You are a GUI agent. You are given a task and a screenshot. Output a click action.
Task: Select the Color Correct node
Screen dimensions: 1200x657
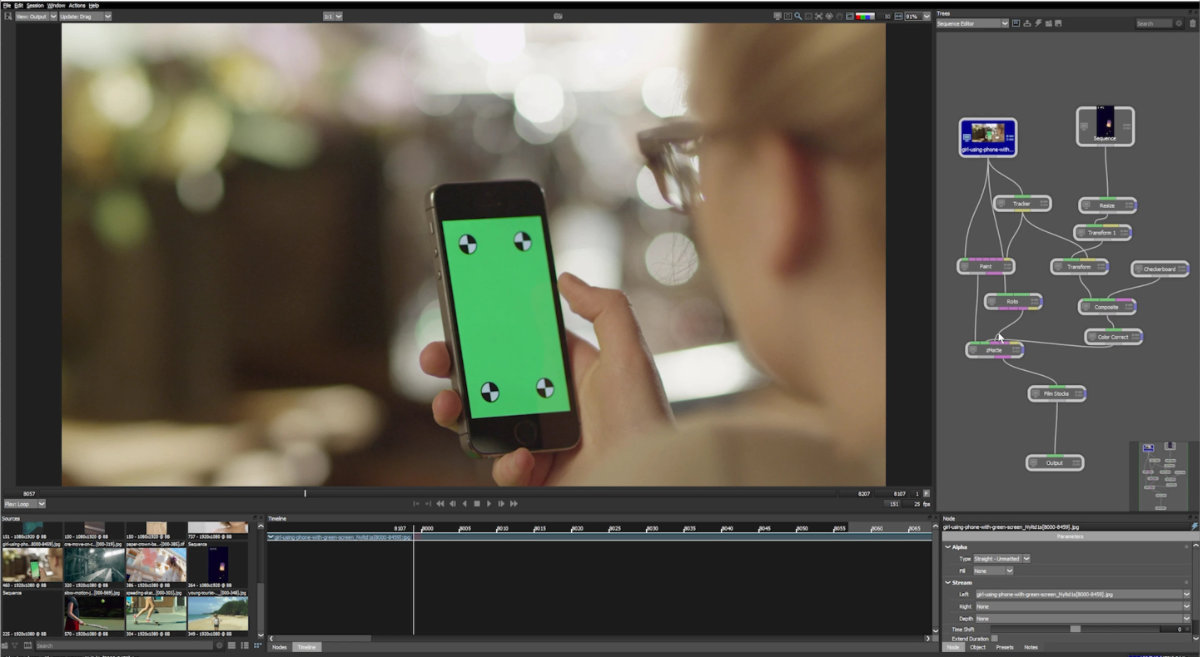coord(1113,337)
